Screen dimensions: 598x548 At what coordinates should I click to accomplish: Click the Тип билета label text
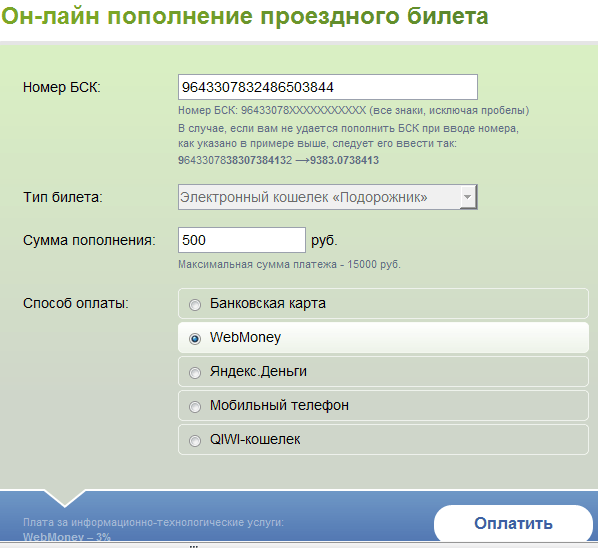click(63, 197)
